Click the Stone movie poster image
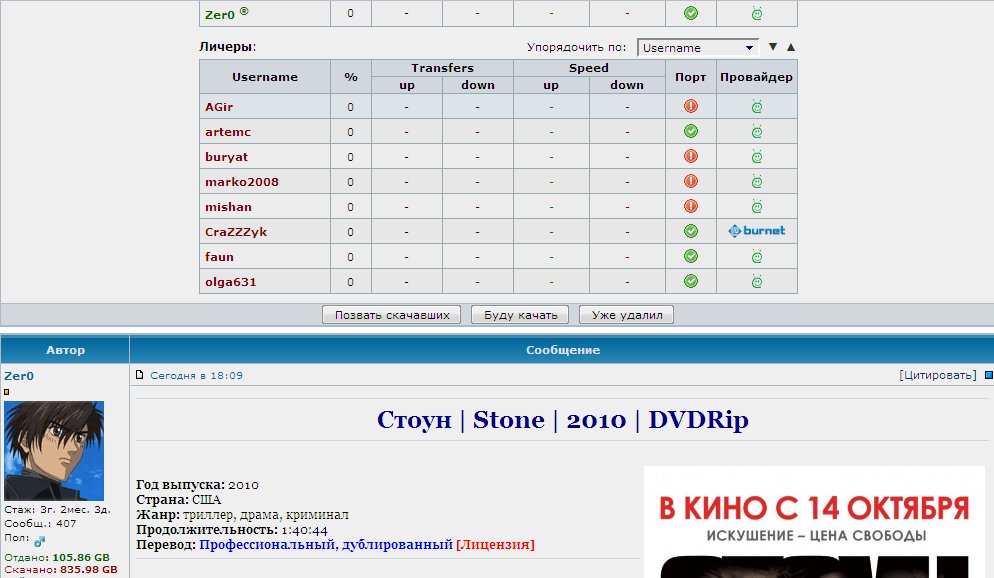Viewport: 994px width, 578px height. tap(813, 522)
